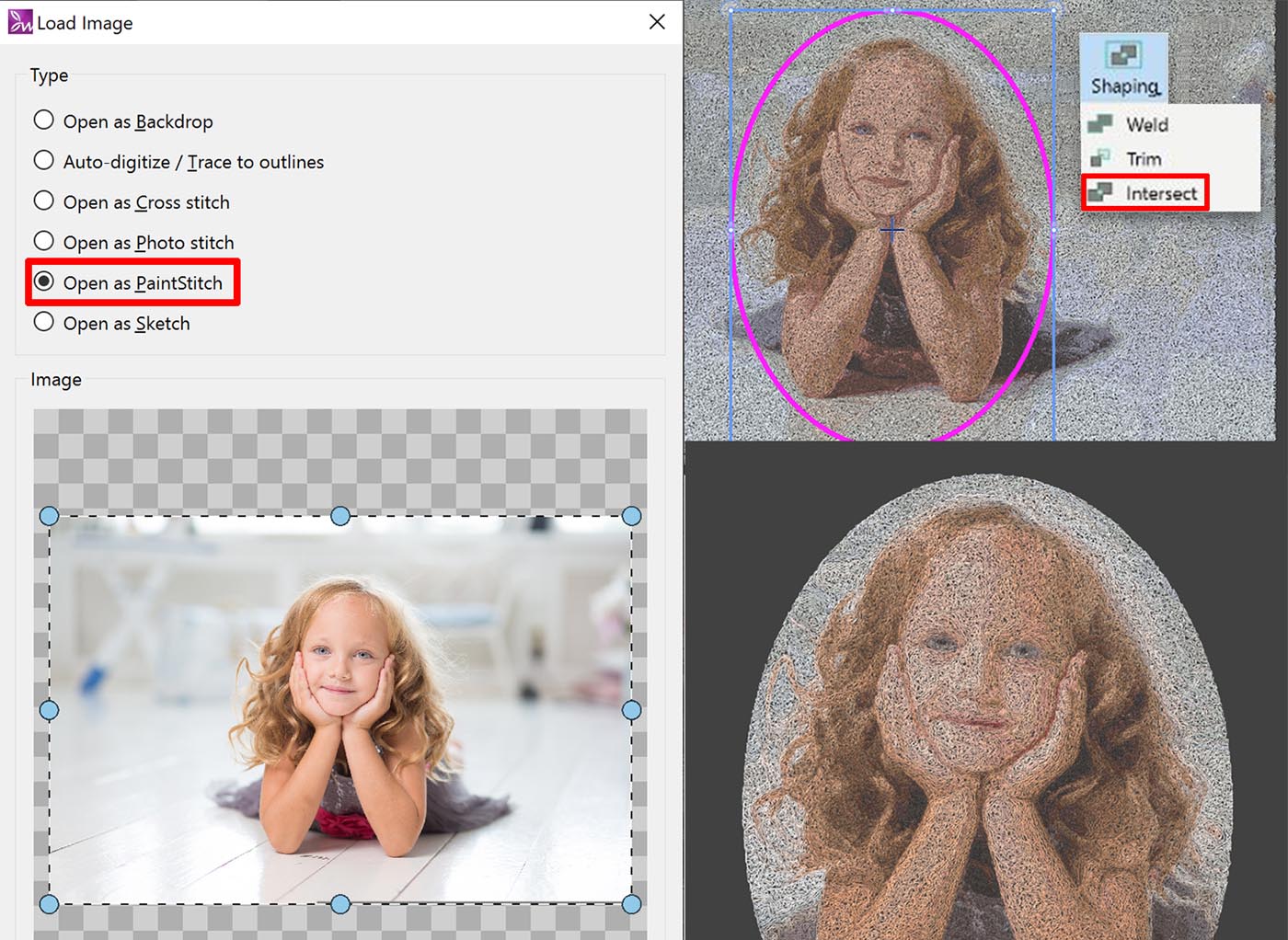Click the bottom-right crop handle
Image resolution: width=1288 pixels, height=940 pixels.
point(631,904)
